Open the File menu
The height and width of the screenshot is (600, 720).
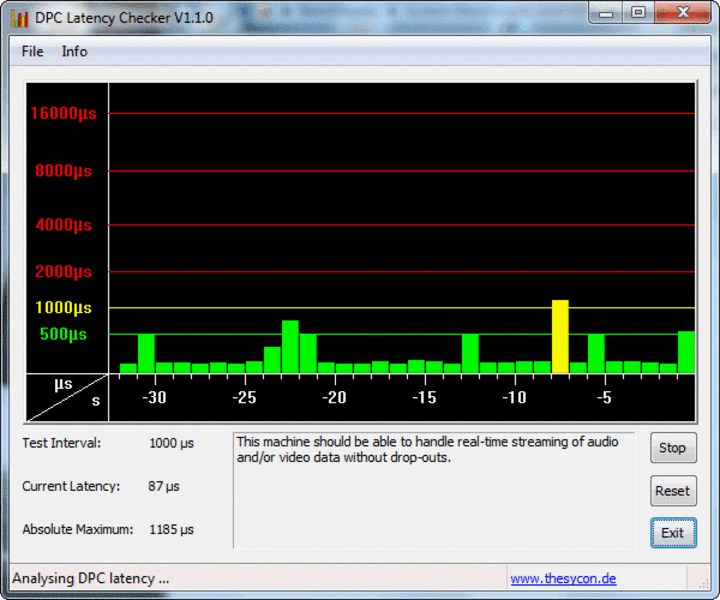coord(32,51)
